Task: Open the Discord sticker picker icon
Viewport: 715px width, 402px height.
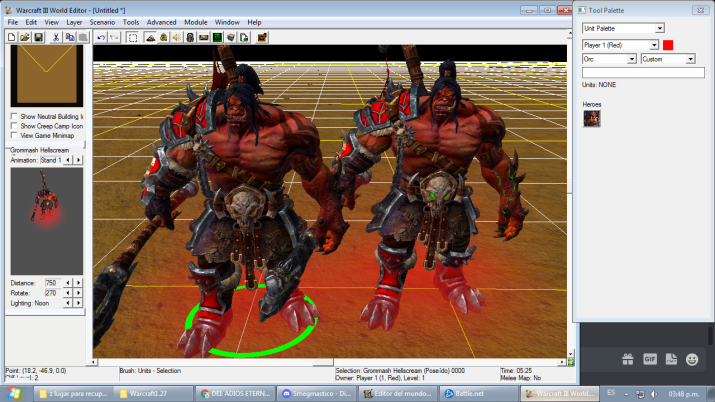Action: (671, 359)
